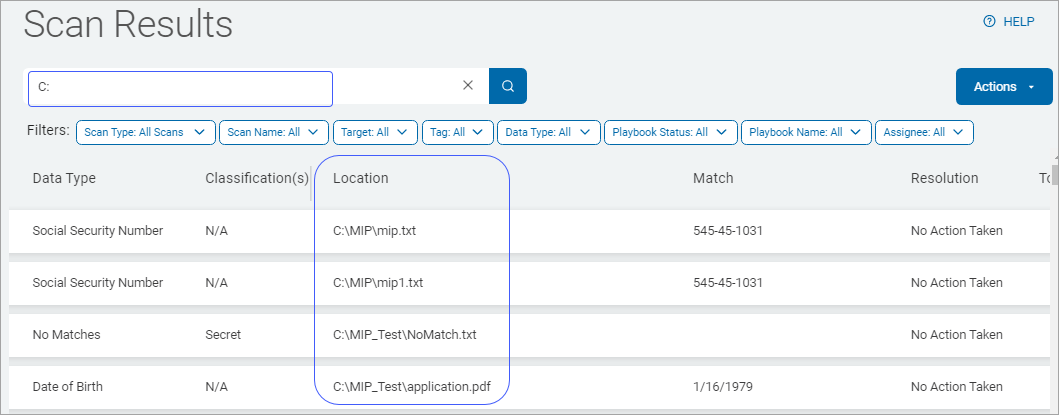Expand the Scan Name filter
The width and height of the screenshot is (1059, 415).
click(273, 132)
